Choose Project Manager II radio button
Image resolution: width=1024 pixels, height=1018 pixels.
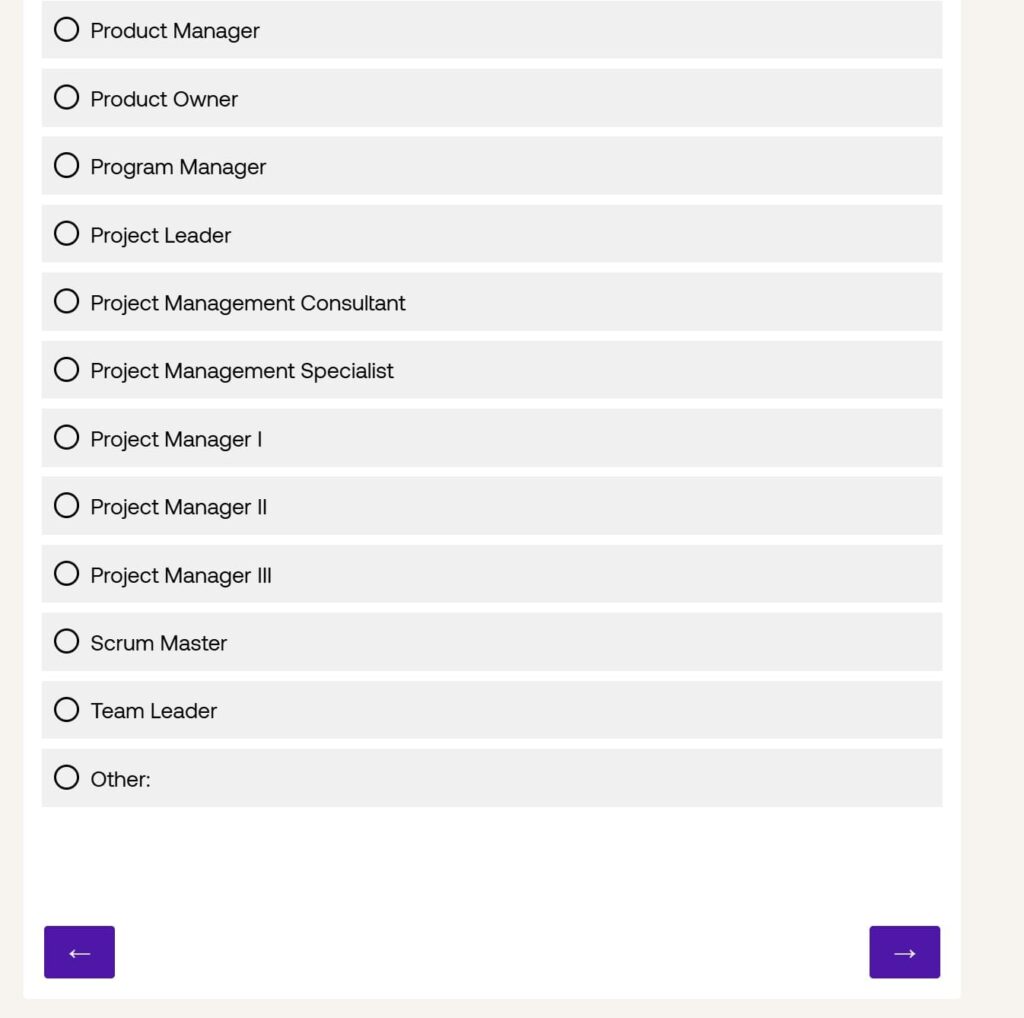point(67,506)
